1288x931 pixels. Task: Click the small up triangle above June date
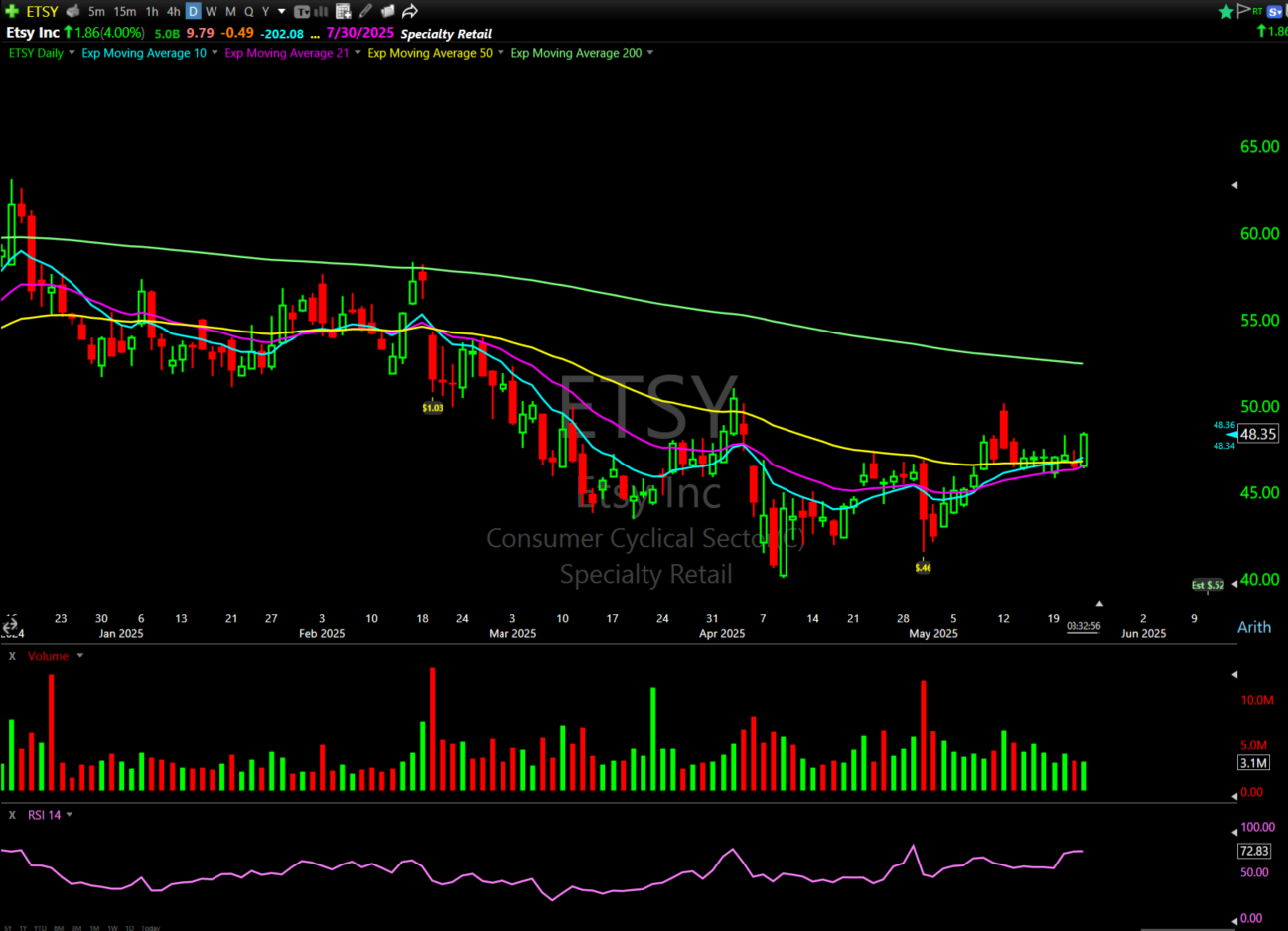click(1099, 603)
